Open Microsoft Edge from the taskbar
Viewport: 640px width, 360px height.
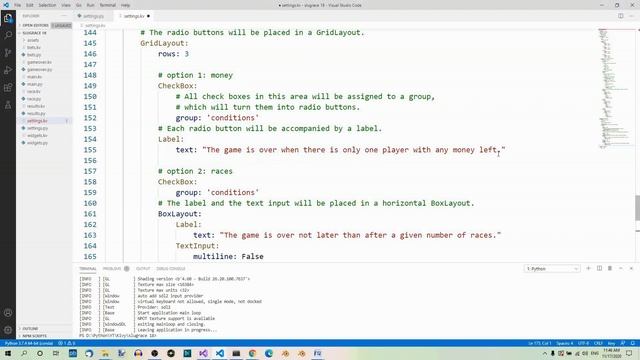(269, 353)
